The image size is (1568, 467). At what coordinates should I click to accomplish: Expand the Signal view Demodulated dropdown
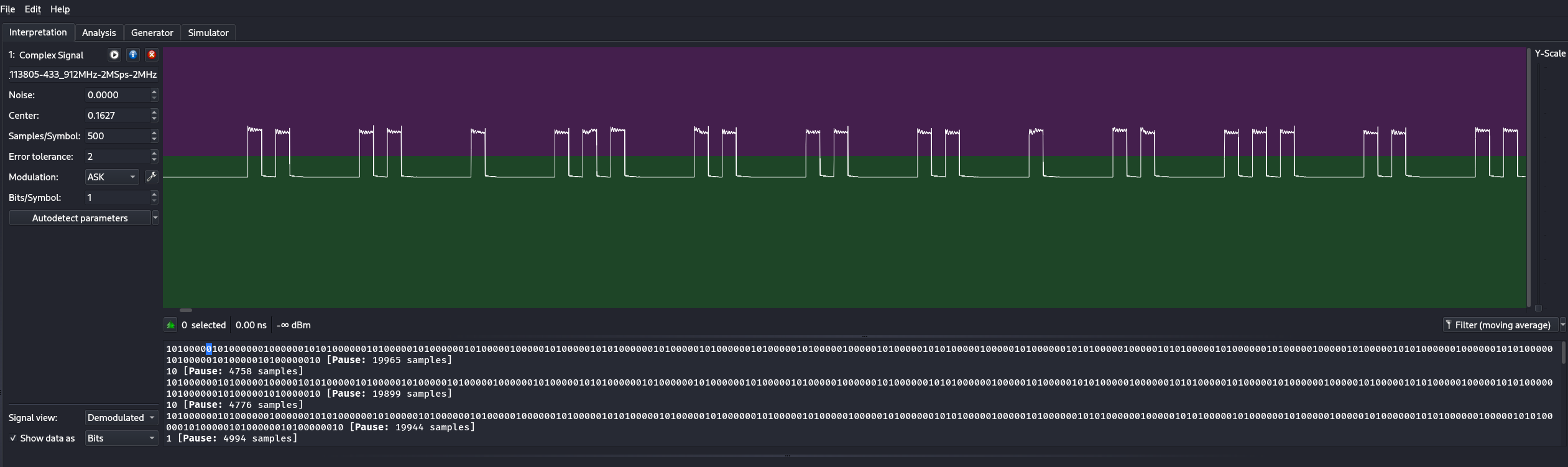[121, 418]
